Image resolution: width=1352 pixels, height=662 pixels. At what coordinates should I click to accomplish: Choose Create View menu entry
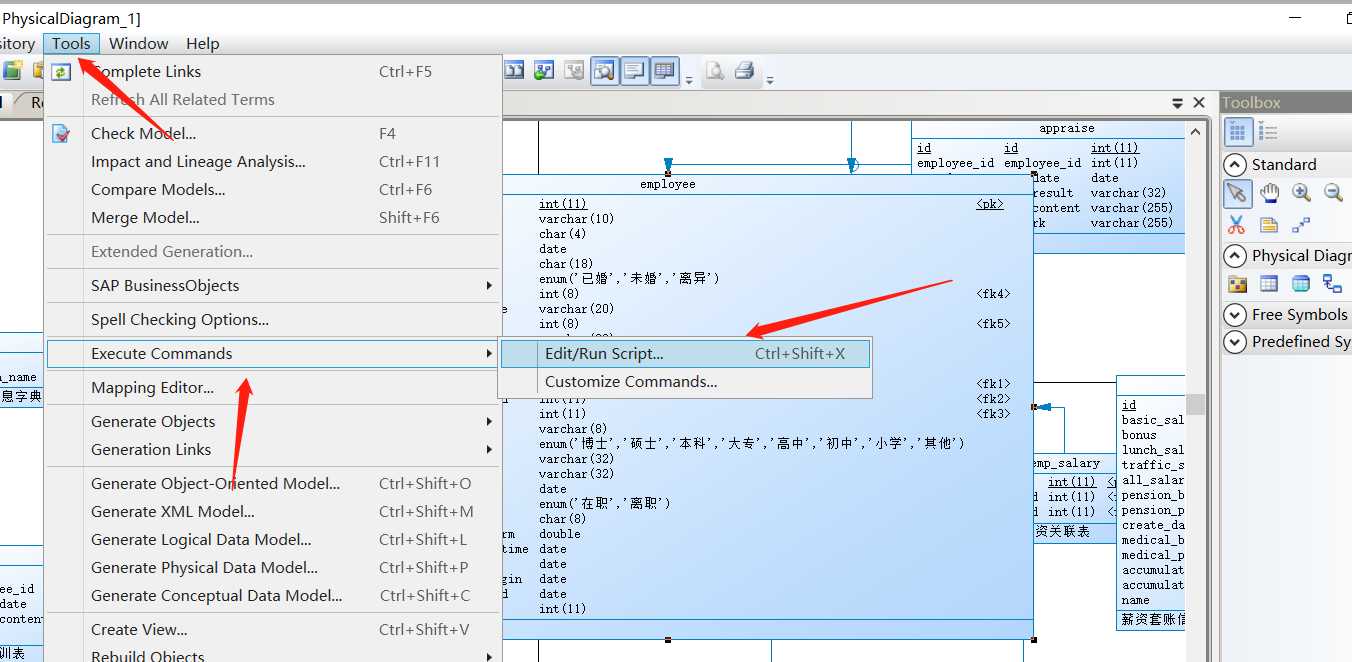[x=272, y=630]
